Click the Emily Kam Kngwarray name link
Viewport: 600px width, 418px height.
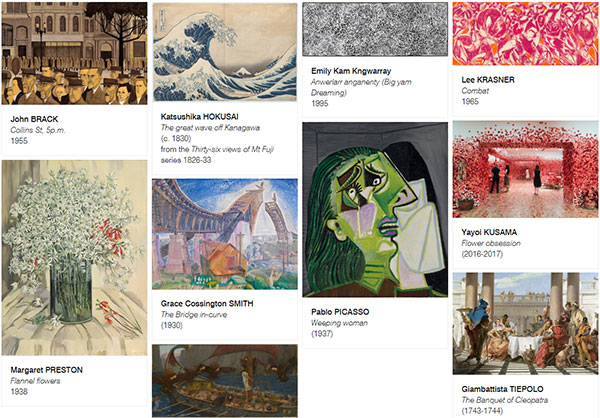tap(351, 71)
